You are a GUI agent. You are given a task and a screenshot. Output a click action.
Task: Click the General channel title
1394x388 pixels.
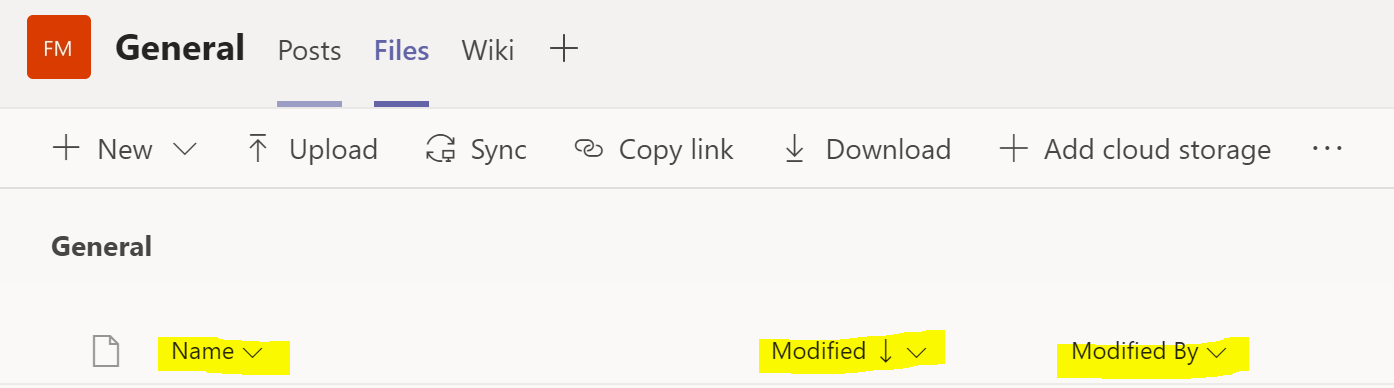point(180,48)
